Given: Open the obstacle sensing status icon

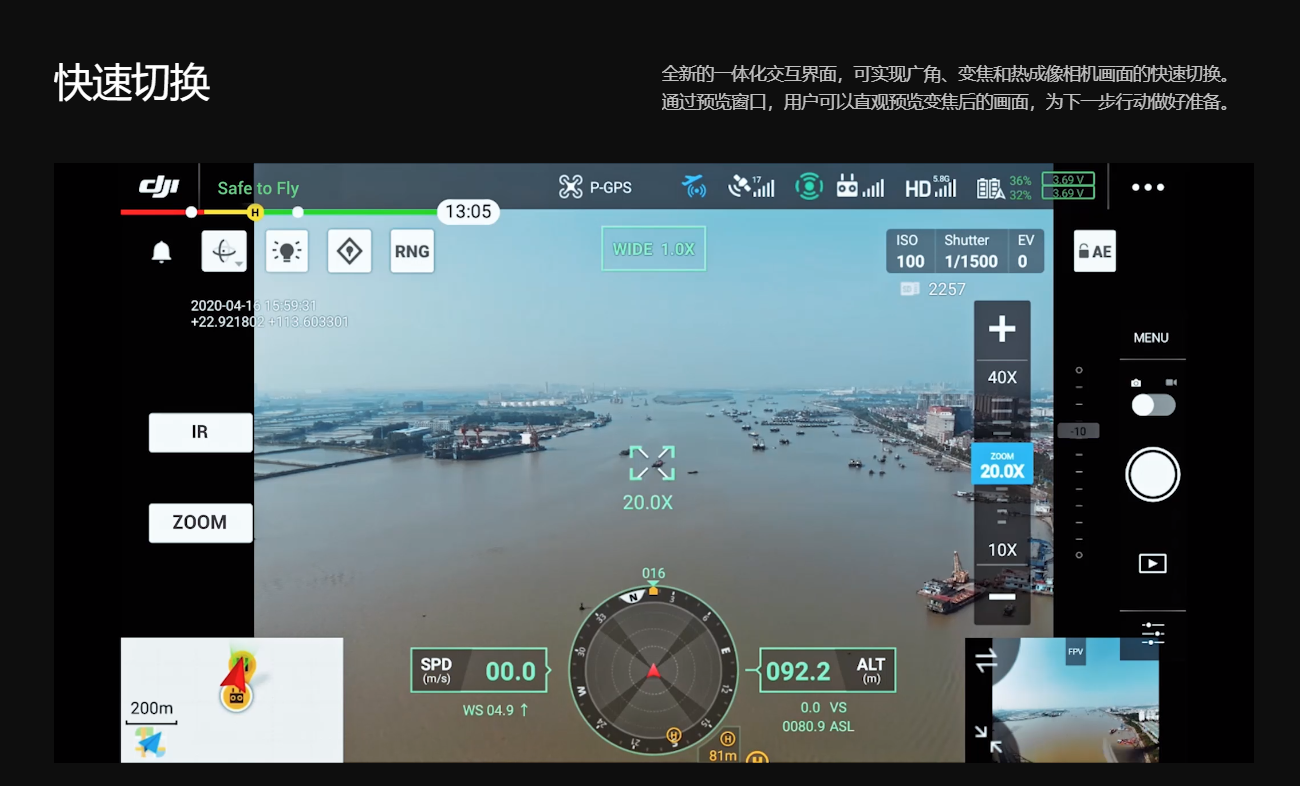Looking at the screenshot, I should click(x=809, y=187).
